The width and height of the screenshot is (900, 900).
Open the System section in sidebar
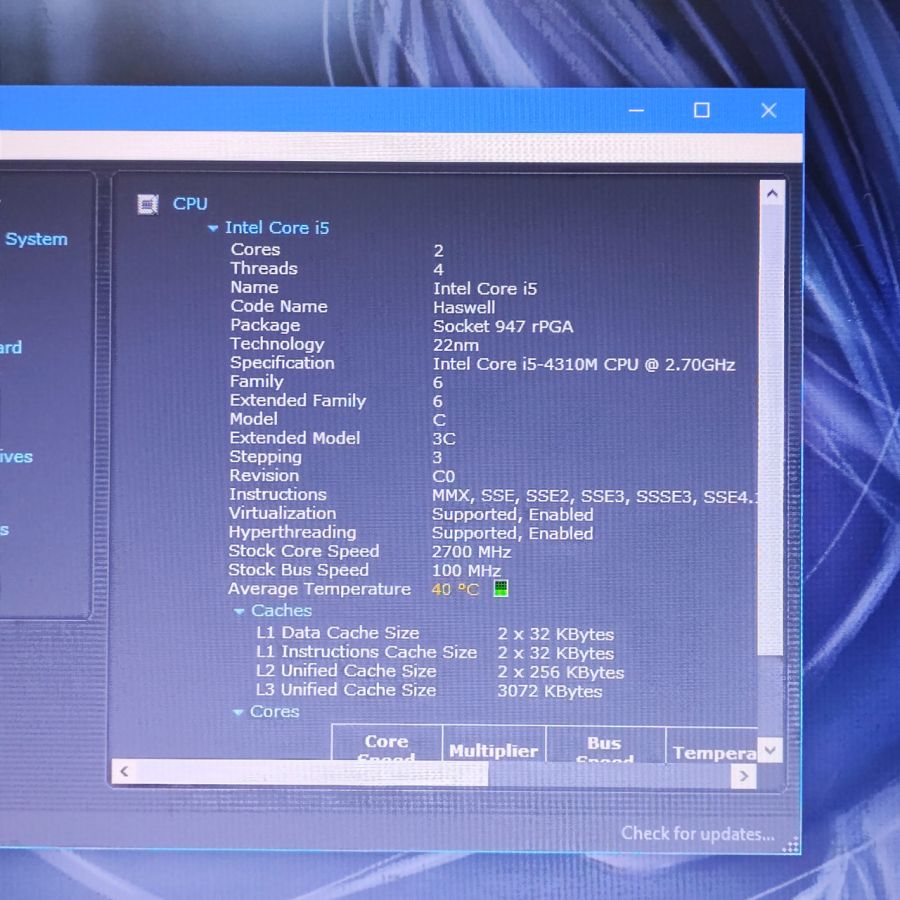pyautogui.click(x=36, y=239)
